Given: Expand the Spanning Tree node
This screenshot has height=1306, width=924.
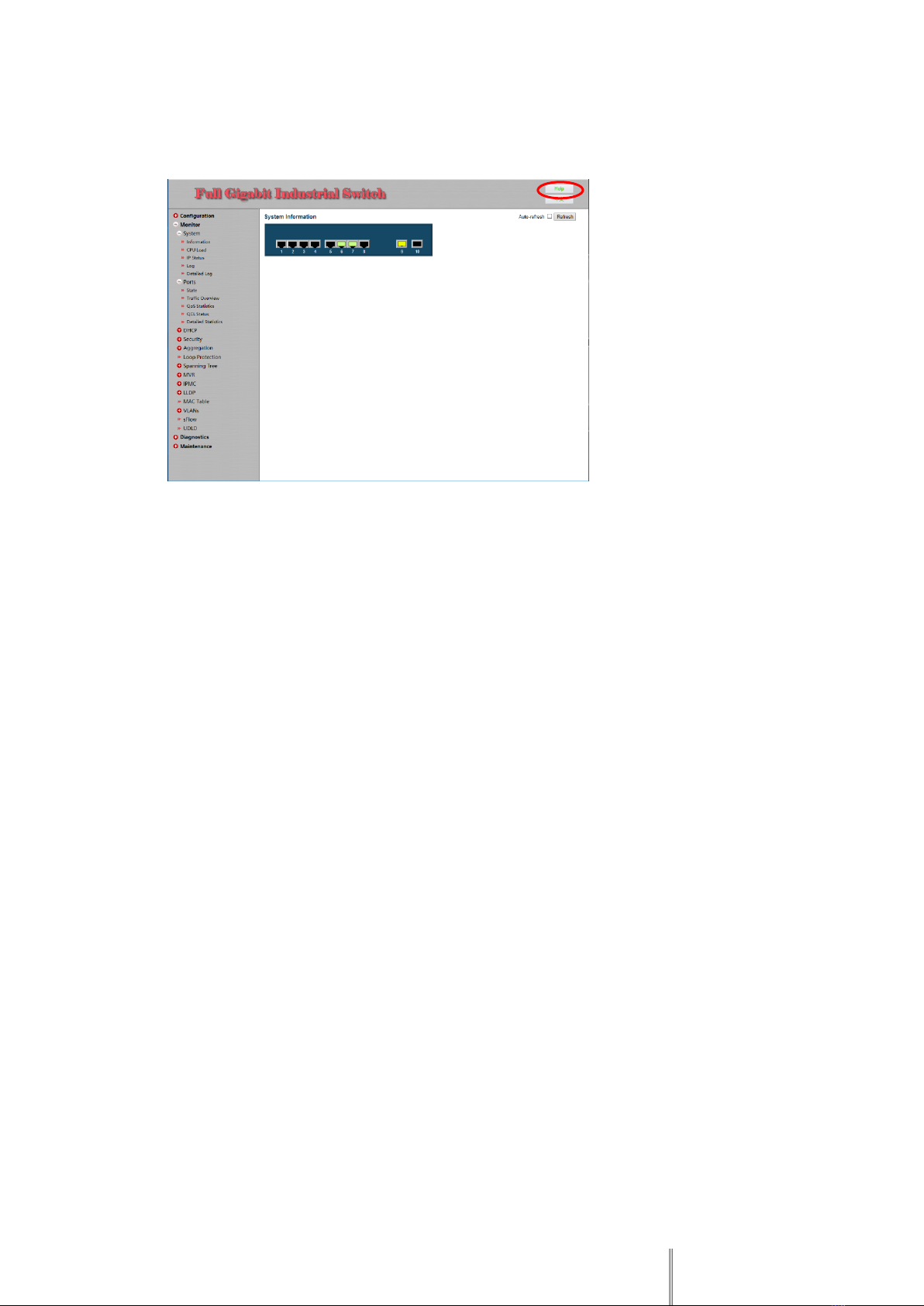Looking at the screenshot, I should (179, 366).
